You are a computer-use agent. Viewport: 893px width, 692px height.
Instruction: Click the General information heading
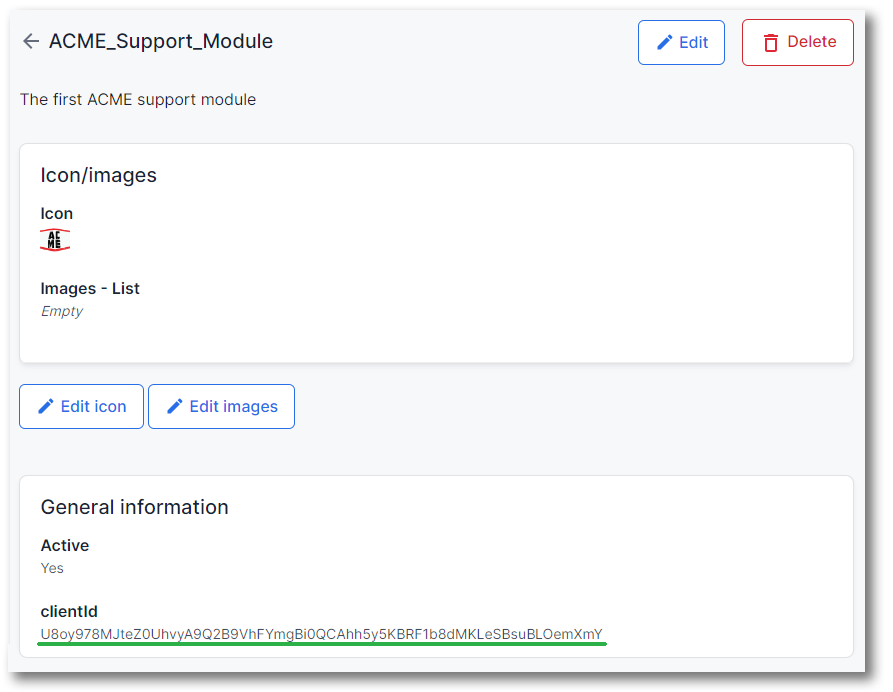(x=134, y=507)
